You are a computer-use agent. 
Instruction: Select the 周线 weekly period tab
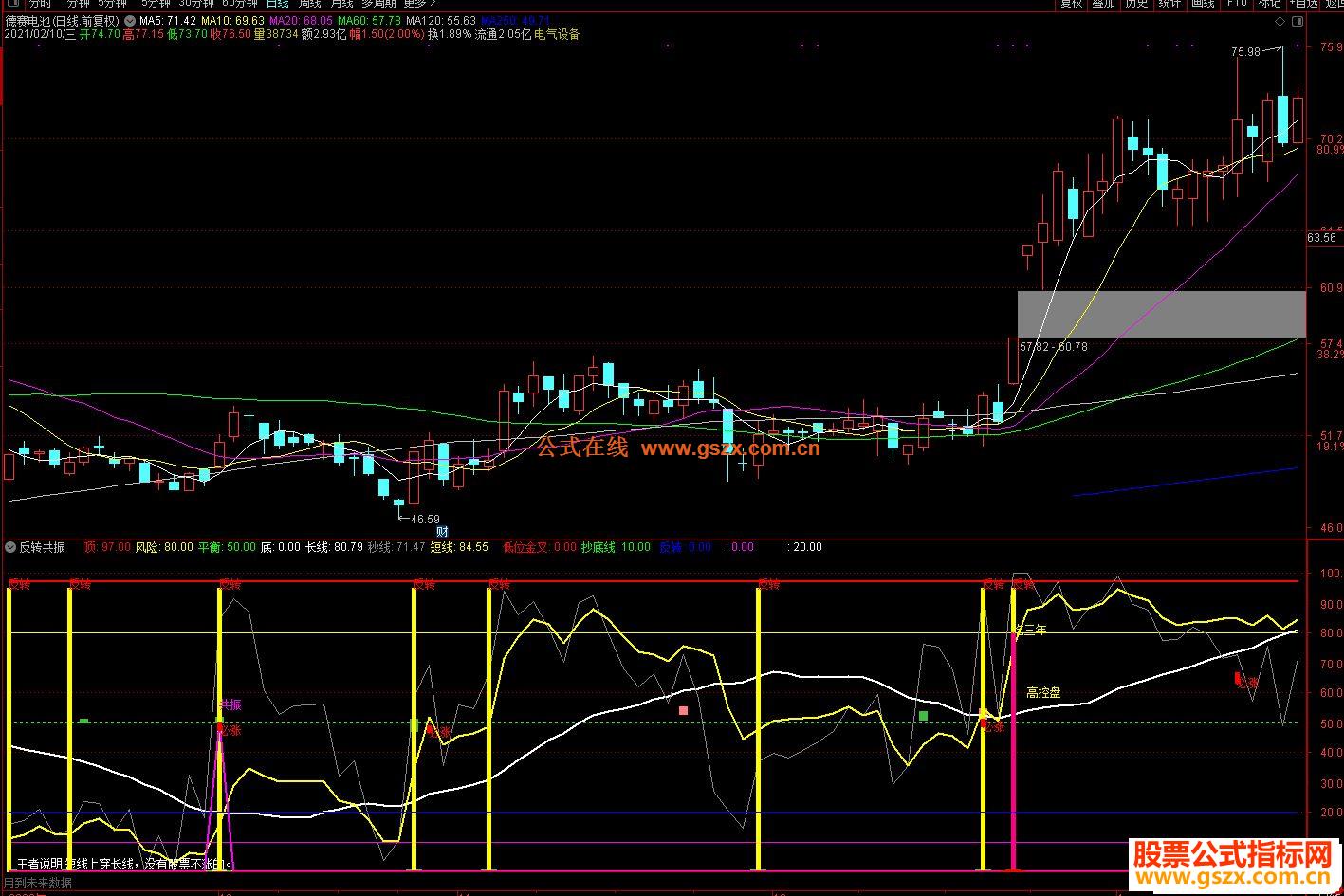point(310,3)
